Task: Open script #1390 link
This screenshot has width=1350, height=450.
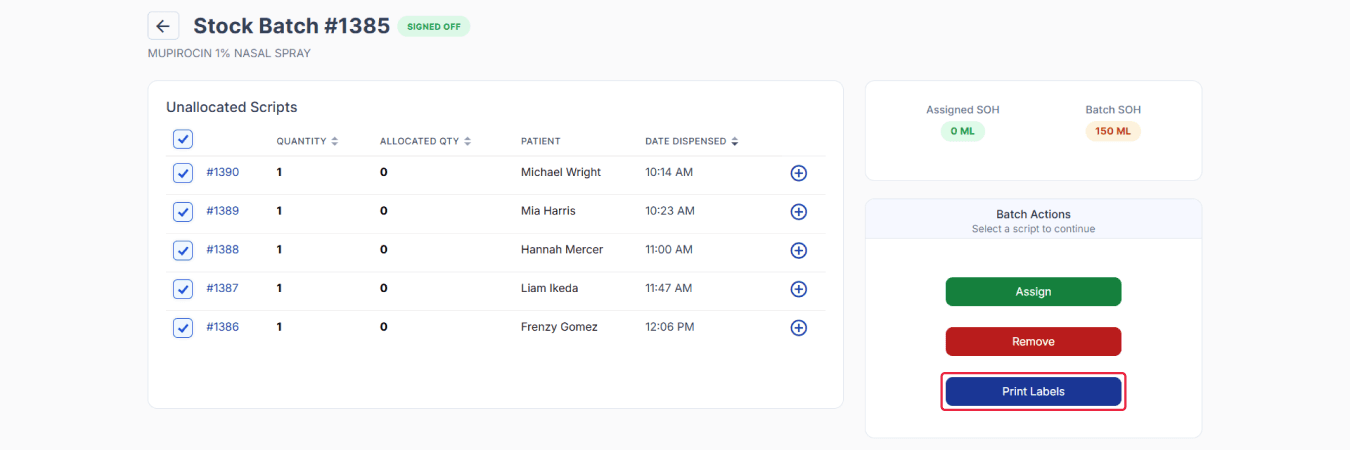Action: coord(223,172)
